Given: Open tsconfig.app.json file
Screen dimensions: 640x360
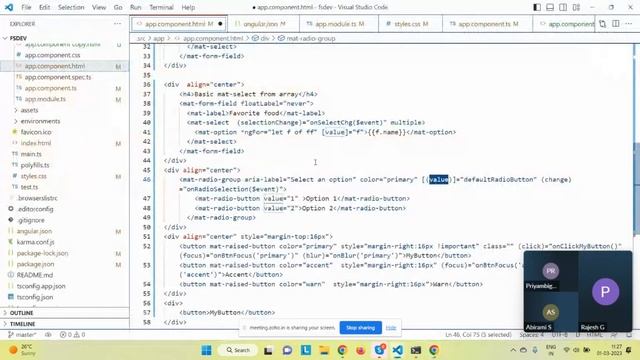Looking at the screenshot, I should (41, 286).
